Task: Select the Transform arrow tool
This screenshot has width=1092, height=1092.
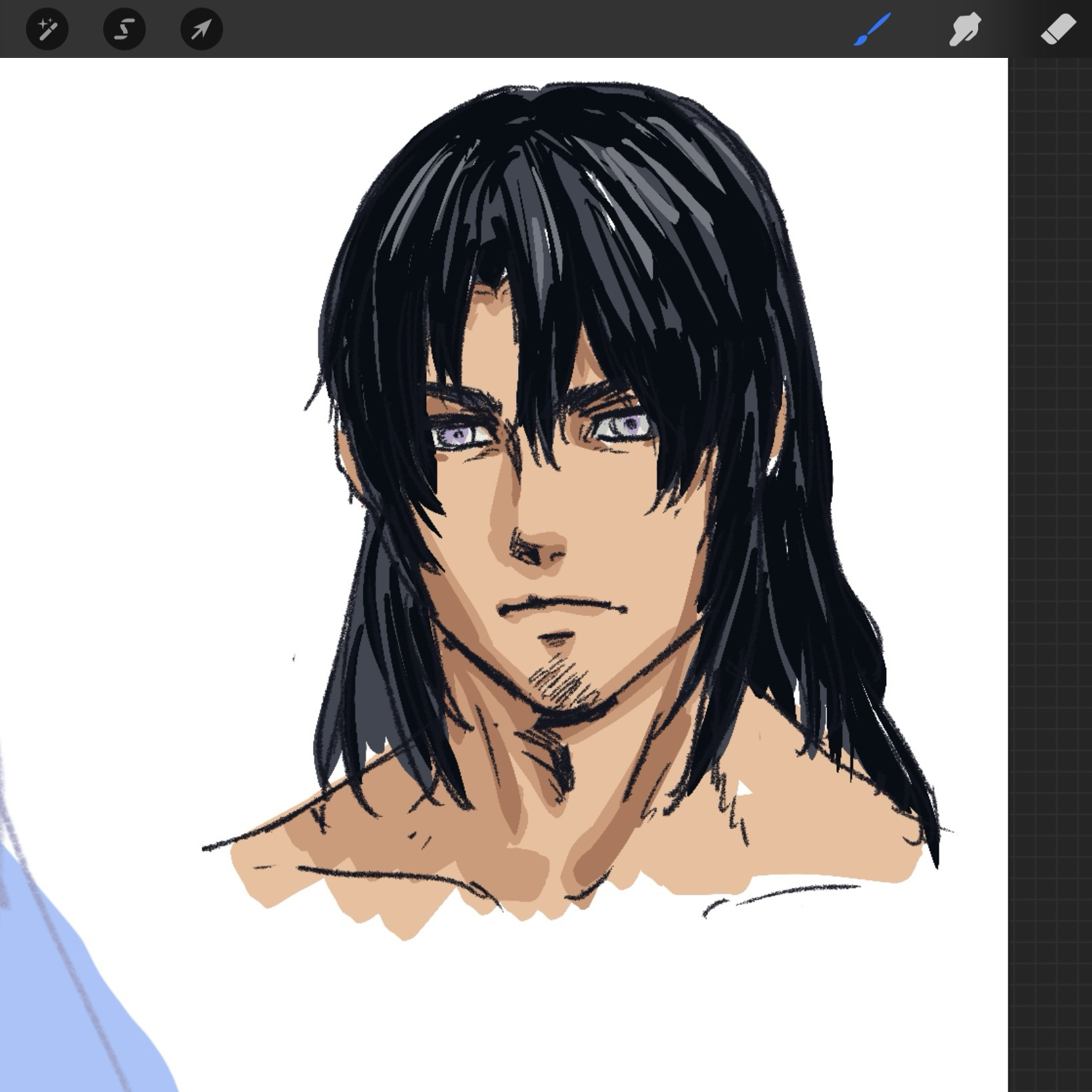Action: click(201, 29)
